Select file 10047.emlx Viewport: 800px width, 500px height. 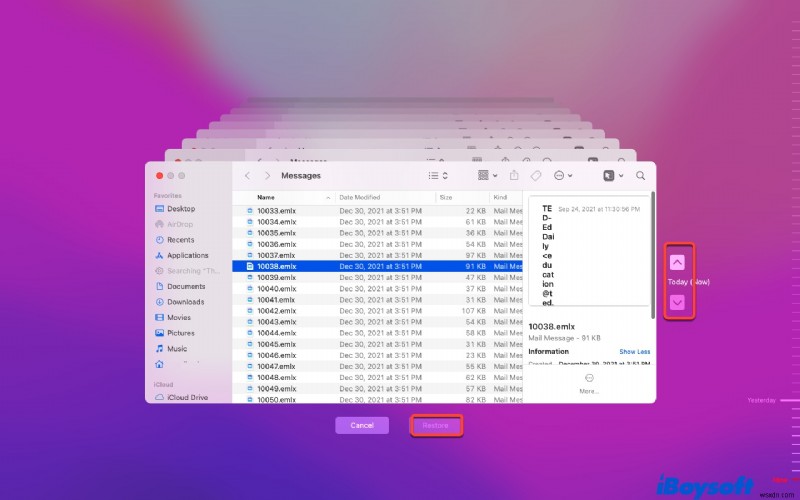pyautogui.click(x=378, y=366)
